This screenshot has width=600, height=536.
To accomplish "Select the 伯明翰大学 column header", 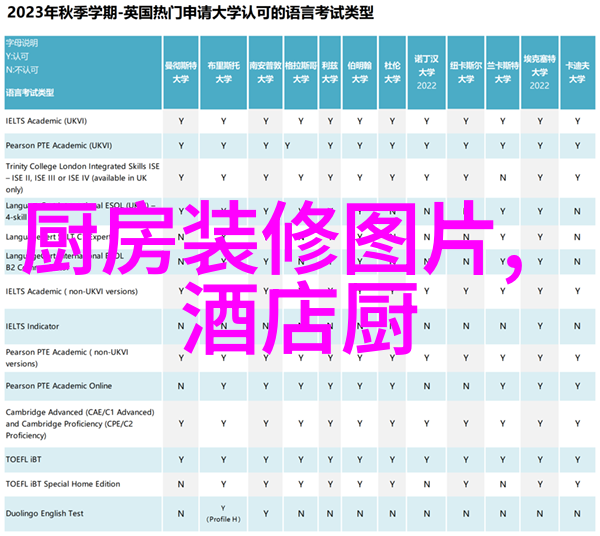I will click(x=360, y=72).
